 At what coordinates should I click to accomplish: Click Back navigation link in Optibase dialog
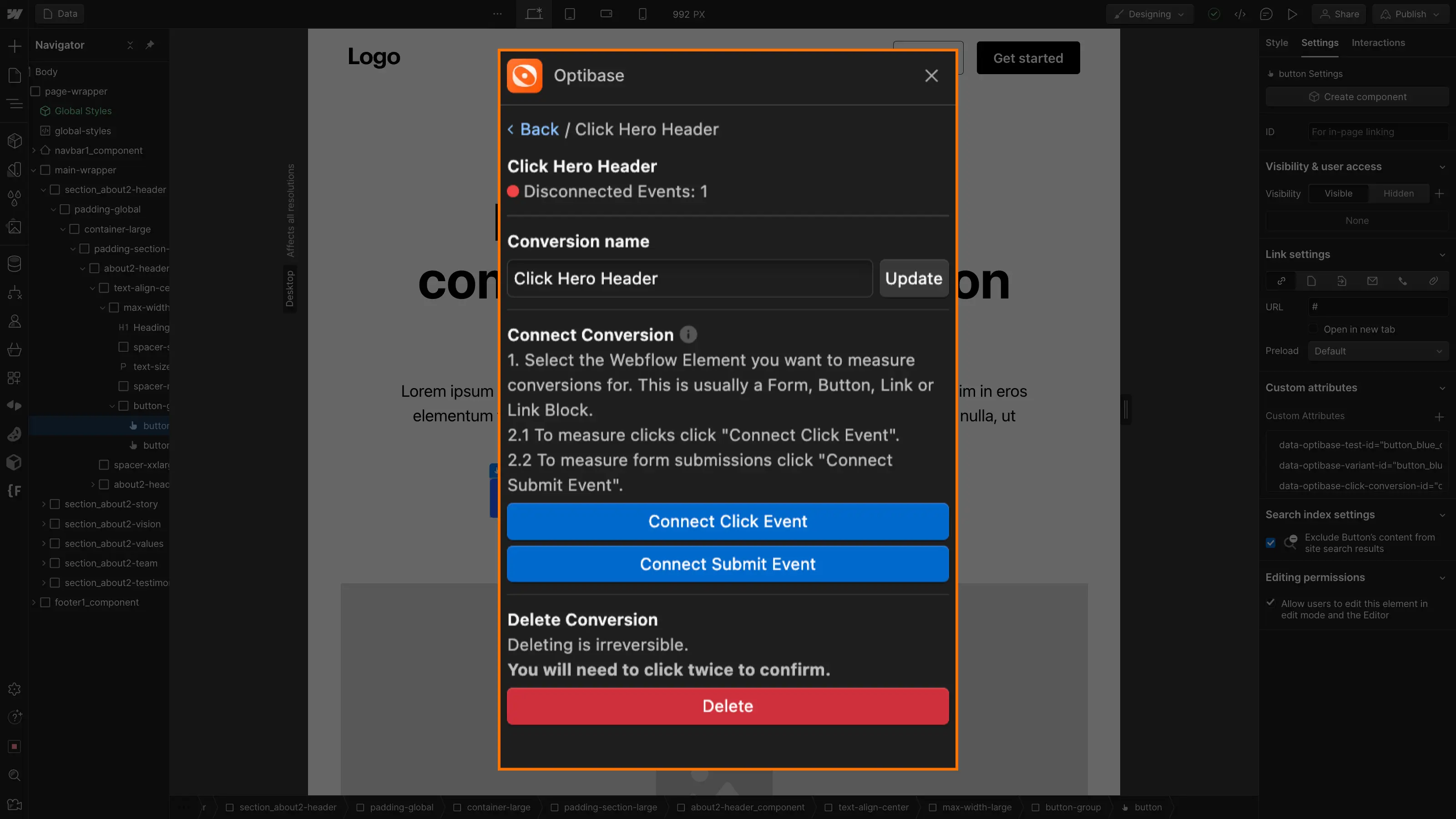532,128
